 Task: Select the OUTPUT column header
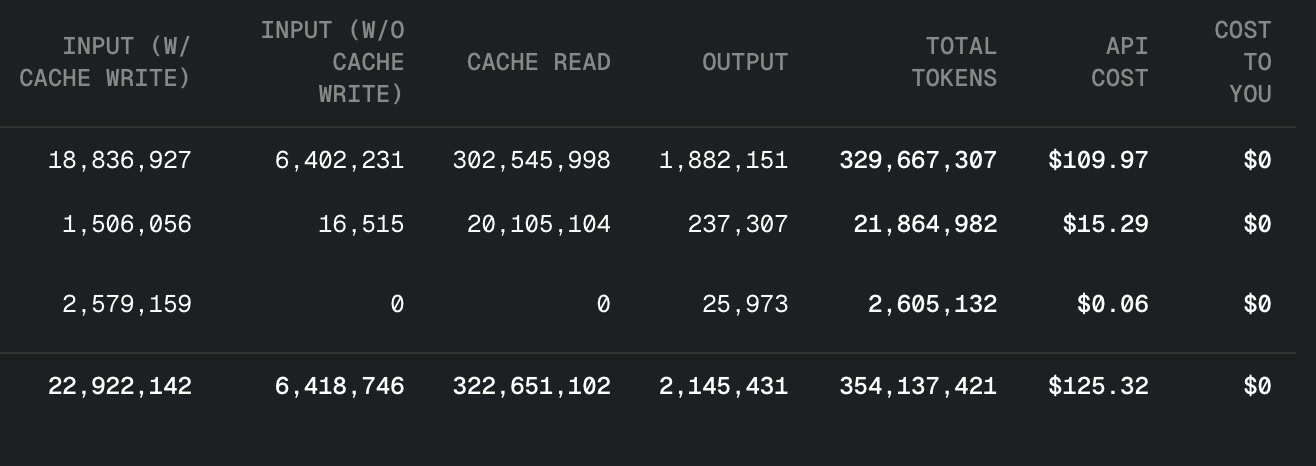point(745,62)
